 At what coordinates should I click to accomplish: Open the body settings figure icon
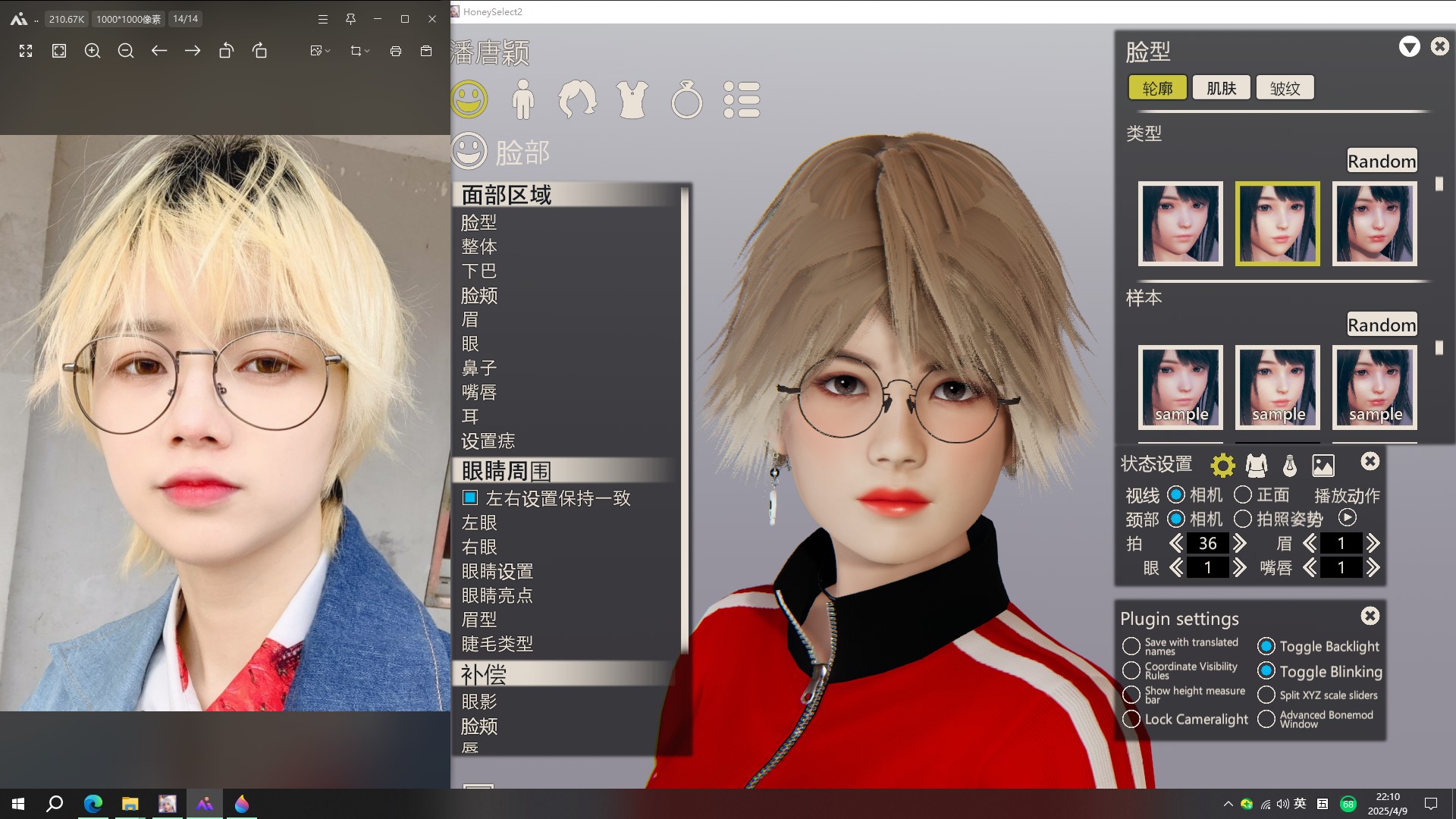pyautogui.click(x=522, y=99)
